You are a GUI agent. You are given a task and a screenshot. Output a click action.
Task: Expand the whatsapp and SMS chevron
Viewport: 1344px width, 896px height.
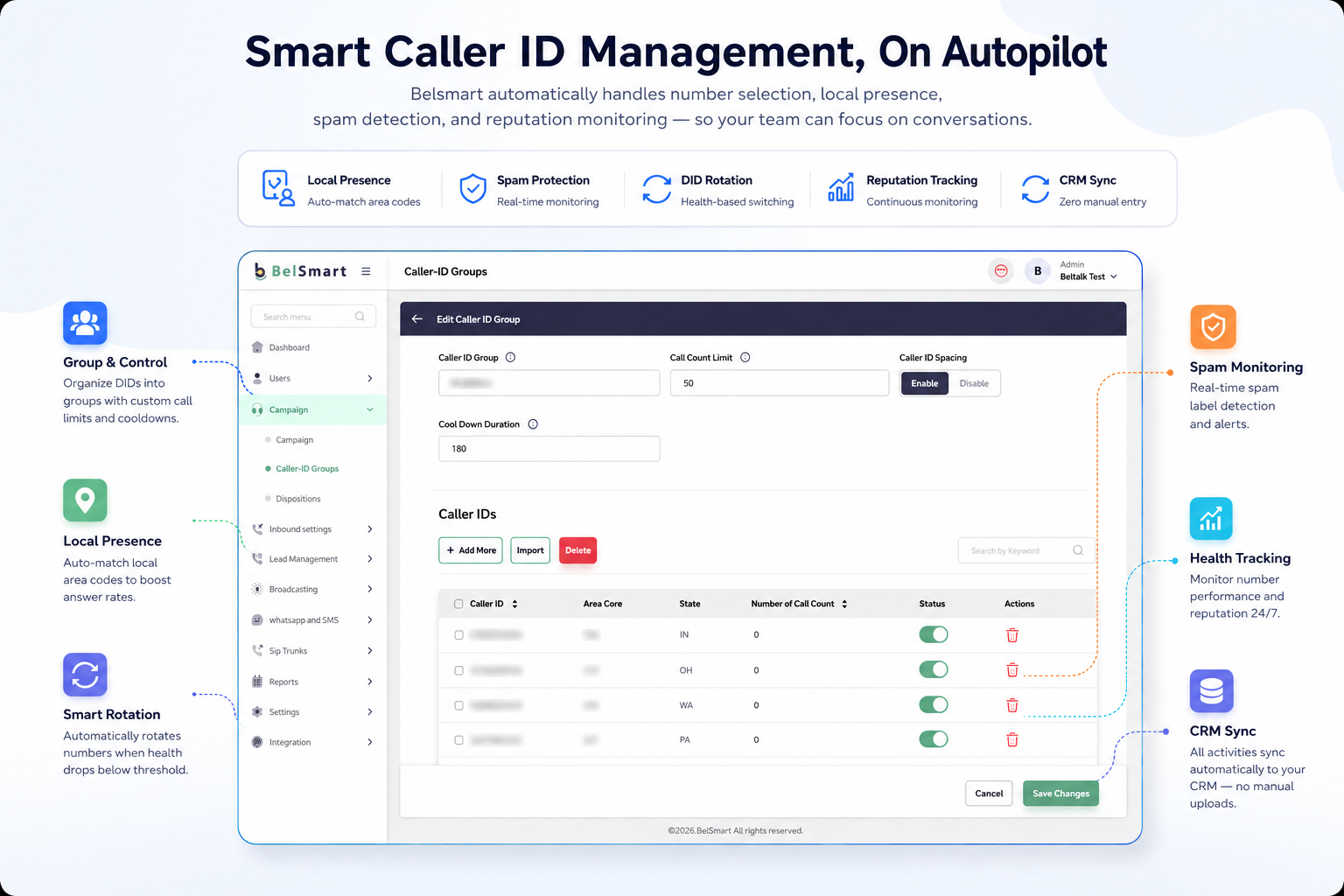tap(370, 619)
